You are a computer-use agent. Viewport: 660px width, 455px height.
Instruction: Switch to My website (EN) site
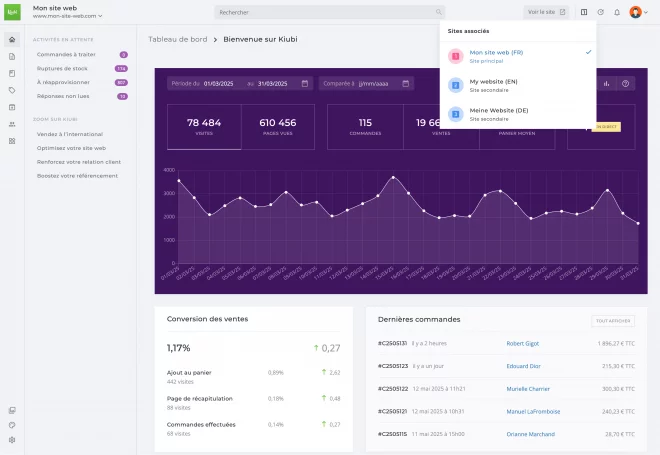pos(518,85)
